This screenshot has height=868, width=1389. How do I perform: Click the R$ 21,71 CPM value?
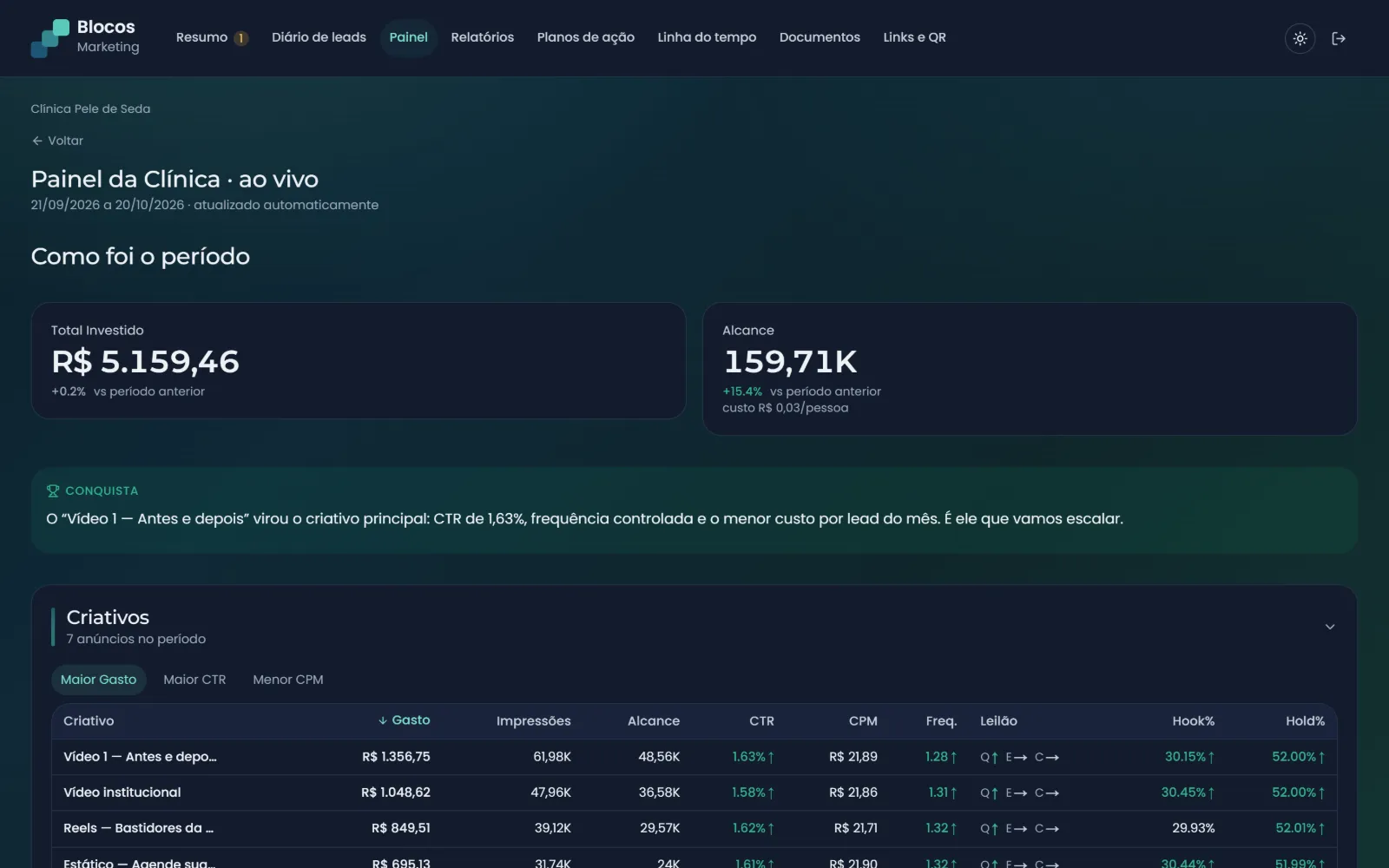coord(855,828)
